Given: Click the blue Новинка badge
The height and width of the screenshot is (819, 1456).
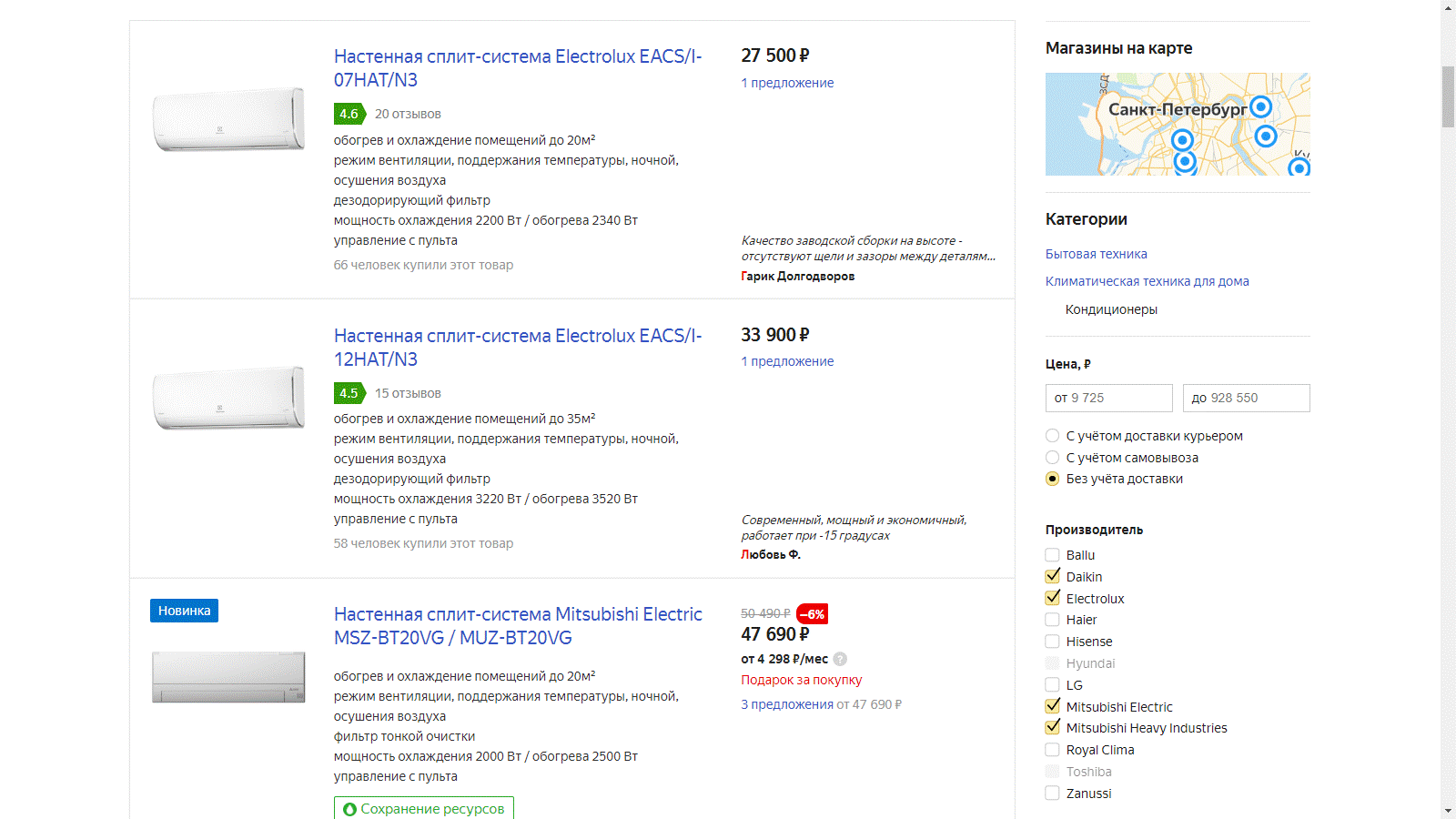Looking at the screenshot, I should 184,611.
